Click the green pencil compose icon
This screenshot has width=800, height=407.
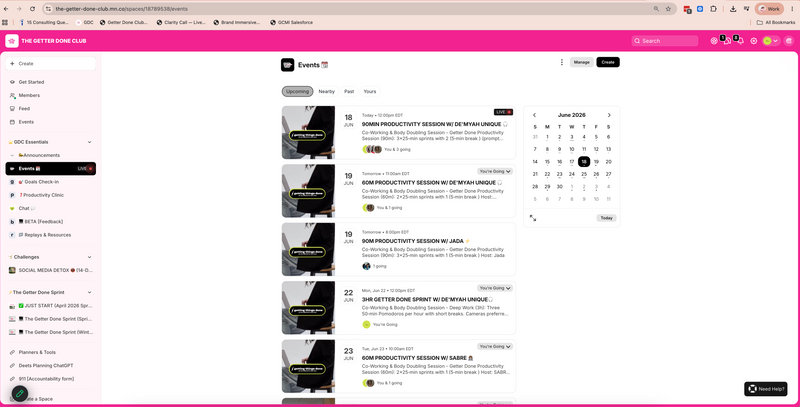[x=19, y=393]
